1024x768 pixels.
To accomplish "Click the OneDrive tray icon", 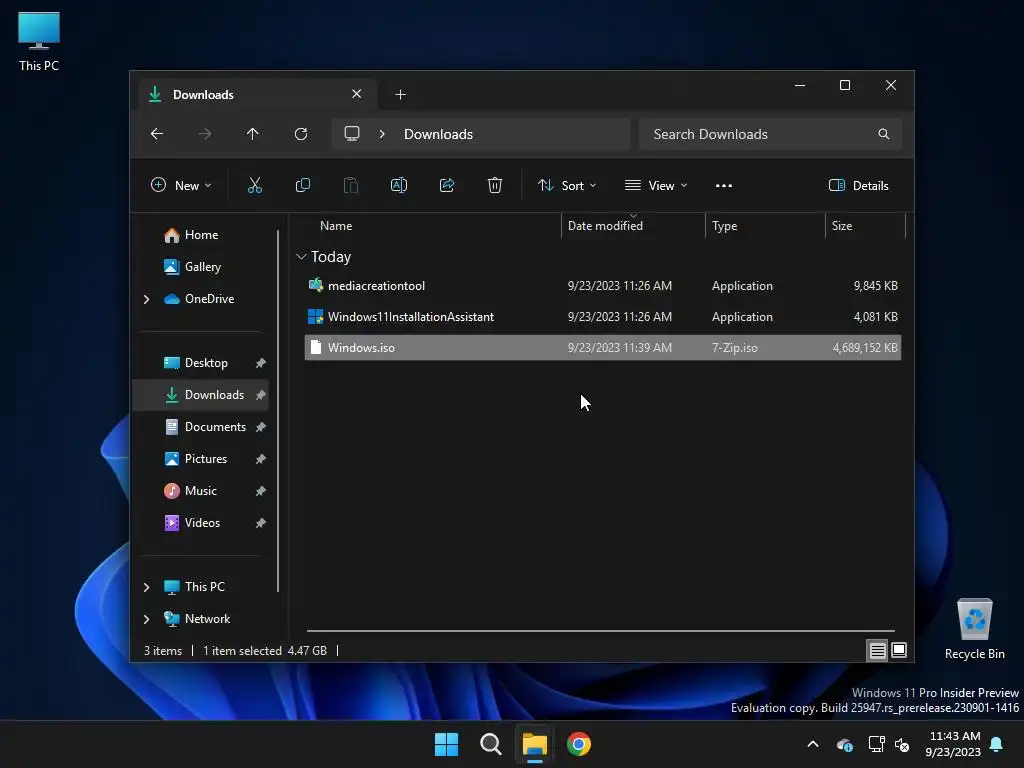I will click(x=844, y=744).
